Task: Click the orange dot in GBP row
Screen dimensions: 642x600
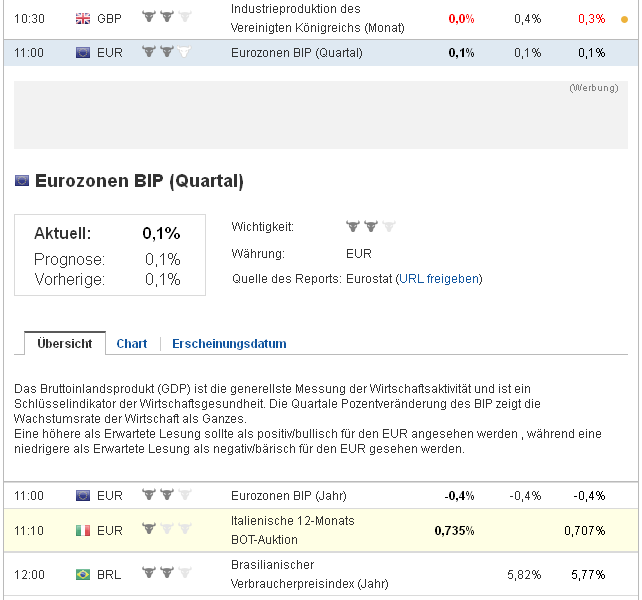Action: pyautogui.click(x=625, y=19)
